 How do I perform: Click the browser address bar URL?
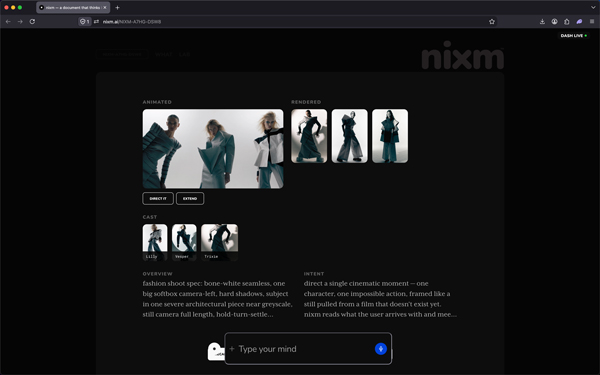point(132,21)
